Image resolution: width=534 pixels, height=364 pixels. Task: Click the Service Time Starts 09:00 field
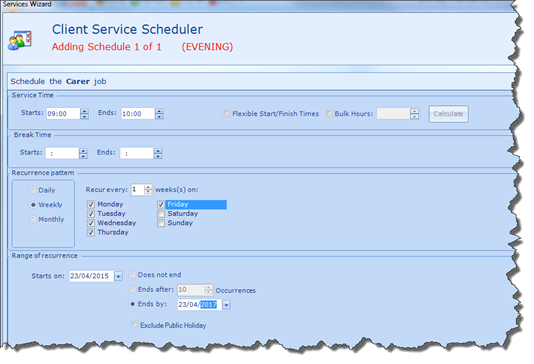[63, 114]
